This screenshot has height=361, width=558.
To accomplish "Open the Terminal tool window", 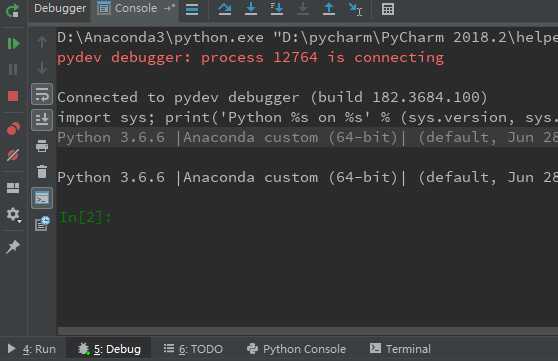I will pyautogui.click(x=400, y=349).
